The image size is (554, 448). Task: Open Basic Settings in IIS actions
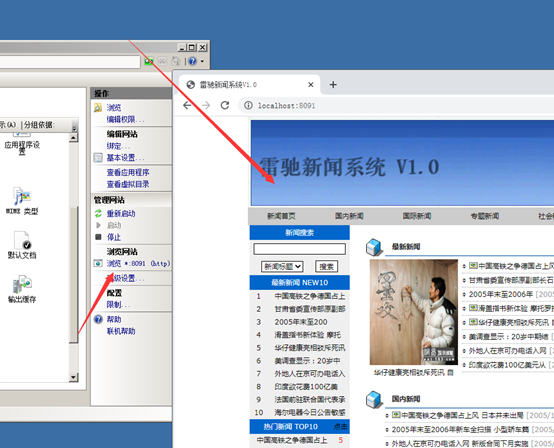[125, 158]
